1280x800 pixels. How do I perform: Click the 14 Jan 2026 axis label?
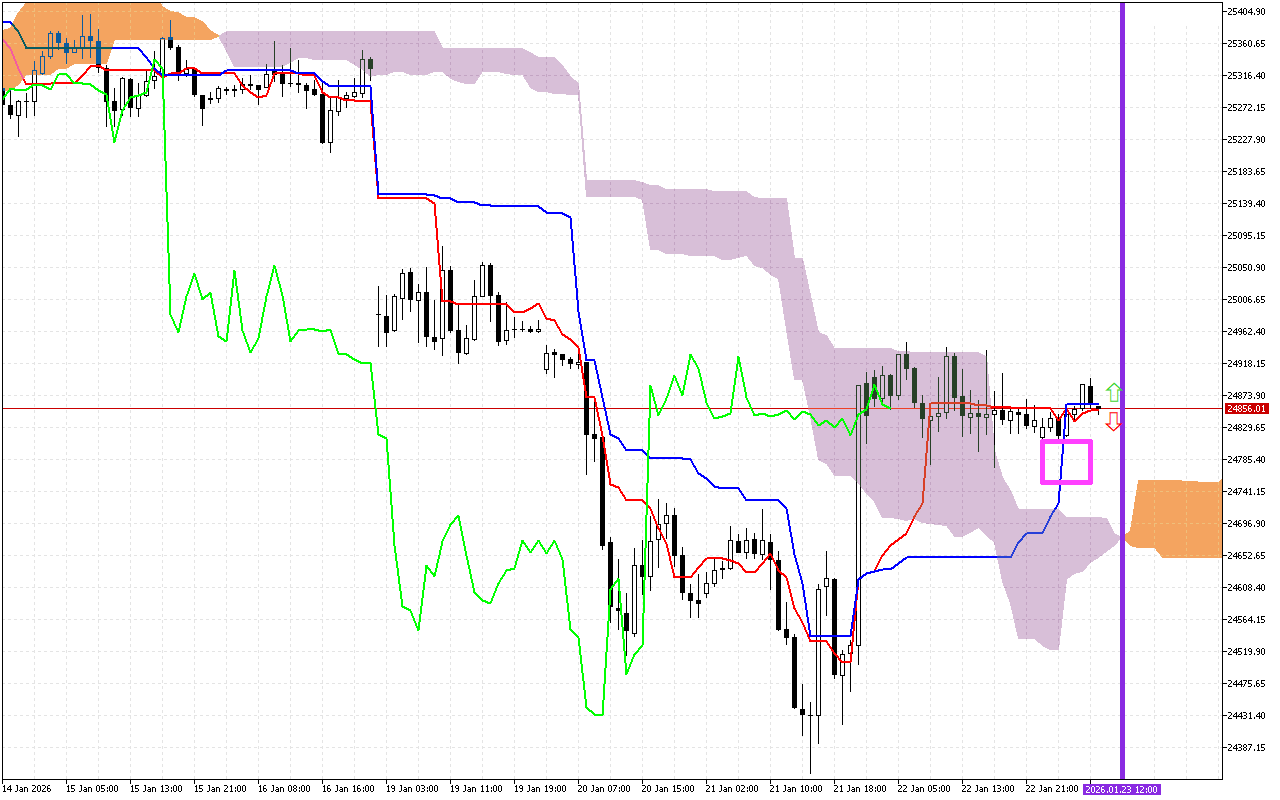pos(27,789)
